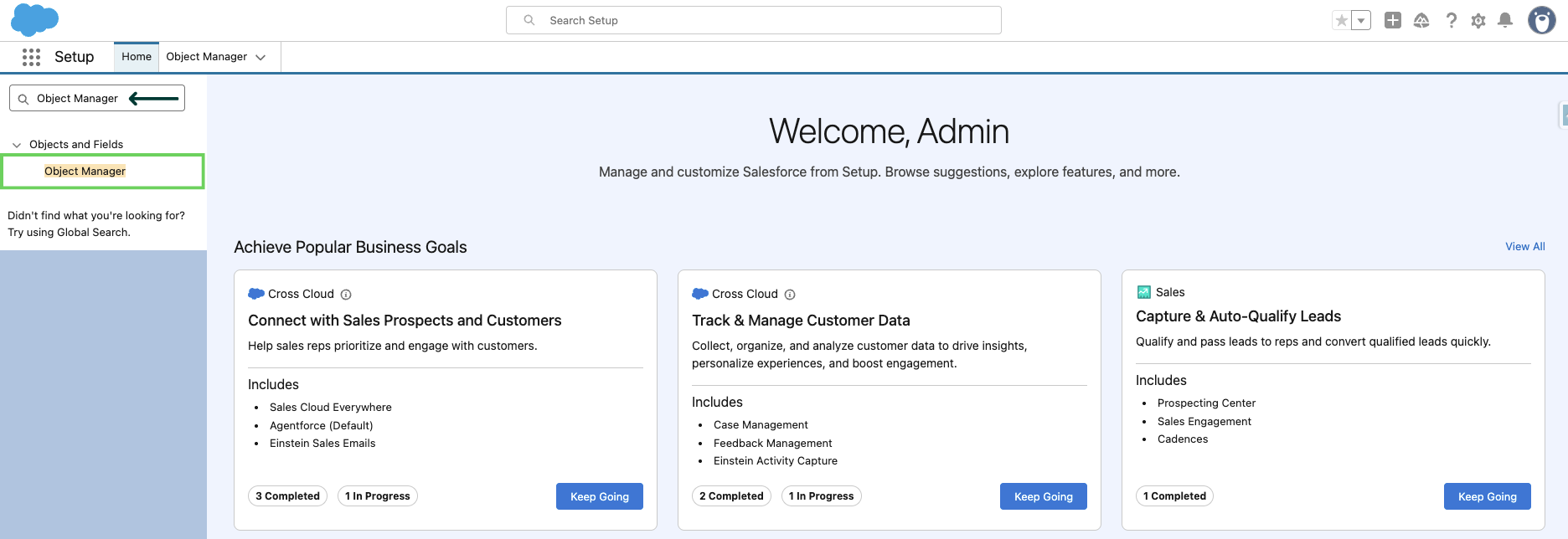
Task: Click the Quick Find search icon
Action: pyautogui.click(x=23, y=99)
